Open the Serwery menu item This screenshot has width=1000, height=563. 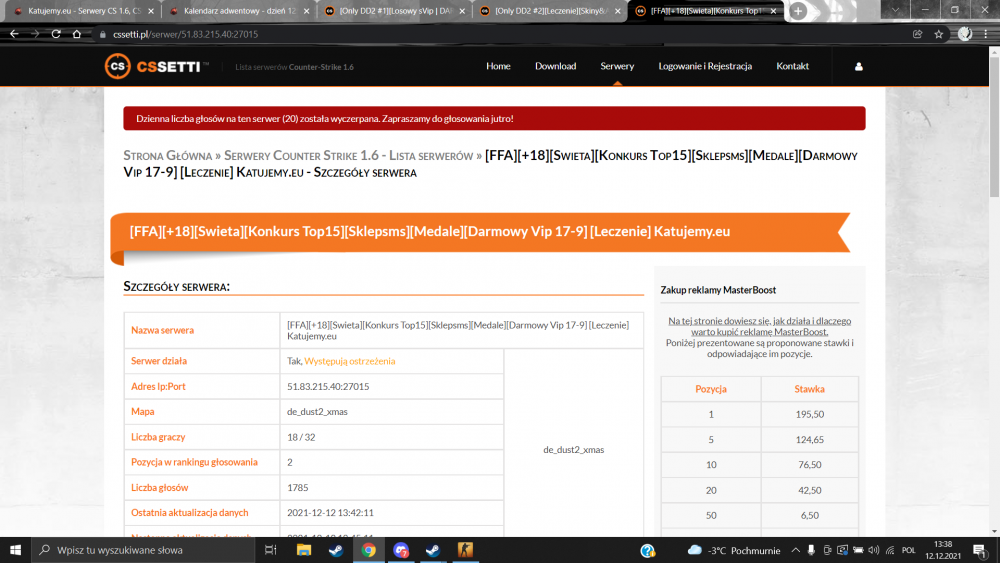click(617, 66)
